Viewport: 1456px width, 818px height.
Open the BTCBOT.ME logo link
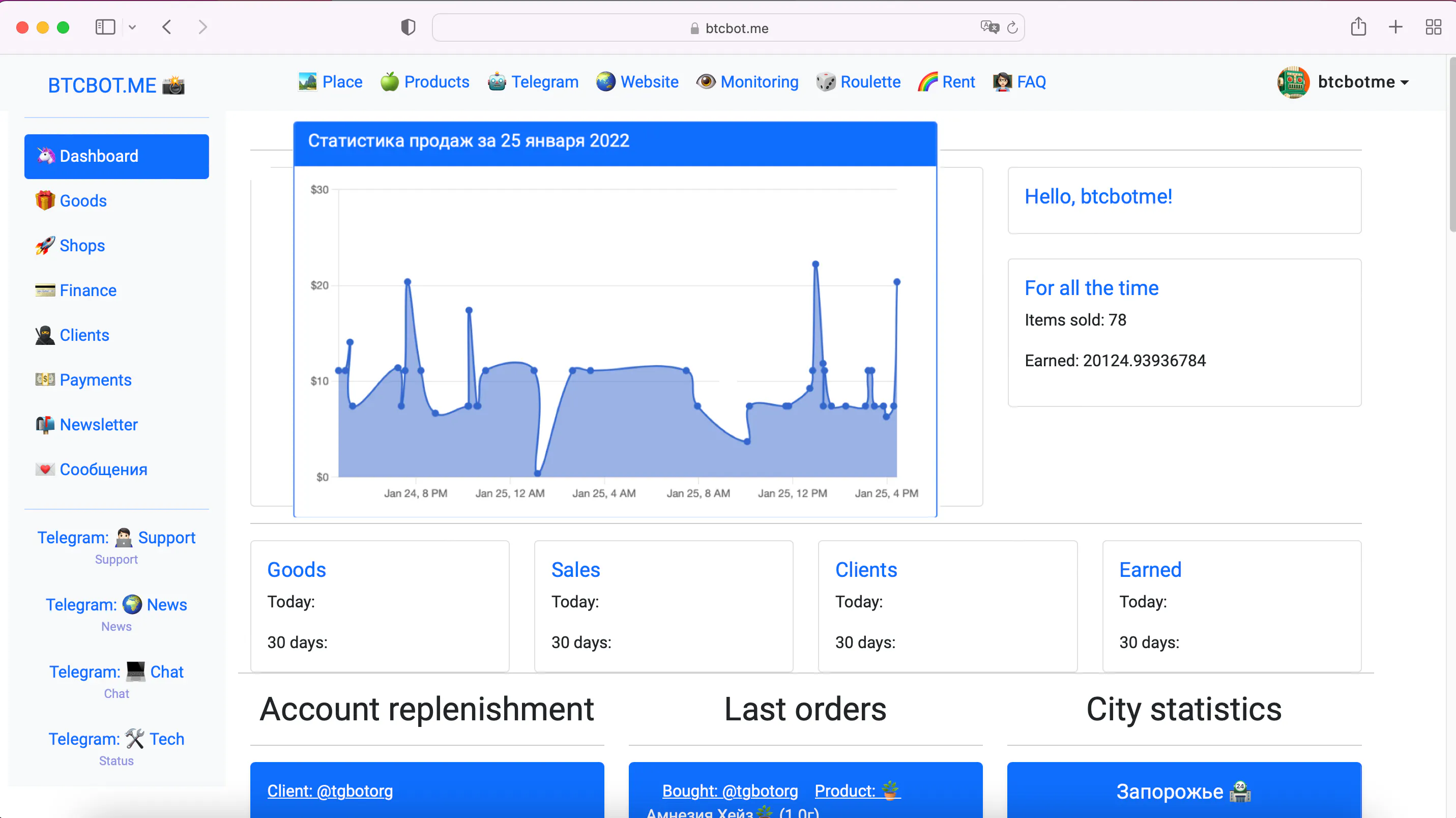coord(116,85)
